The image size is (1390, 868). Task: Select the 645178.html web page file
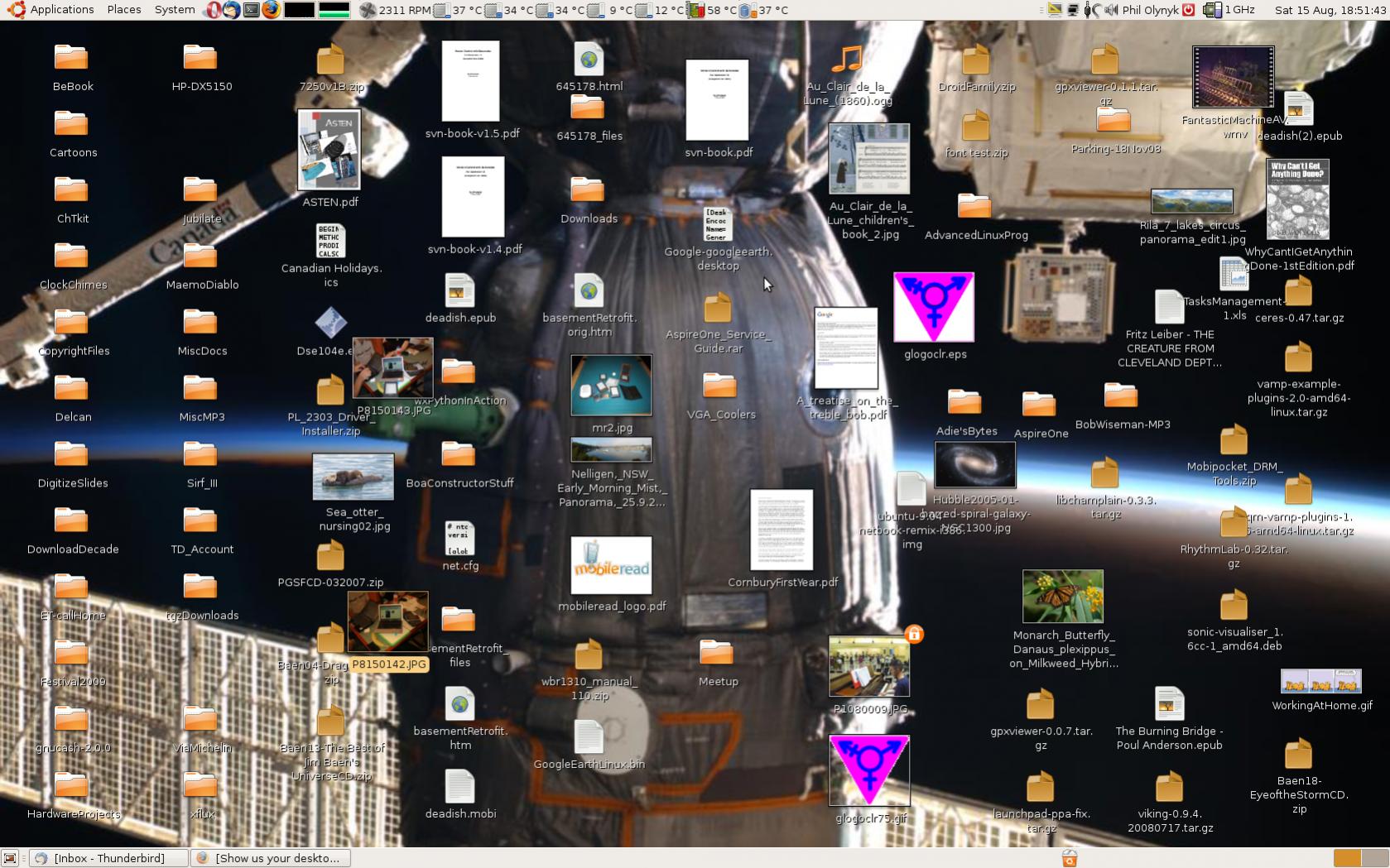[x=589, y=67]
